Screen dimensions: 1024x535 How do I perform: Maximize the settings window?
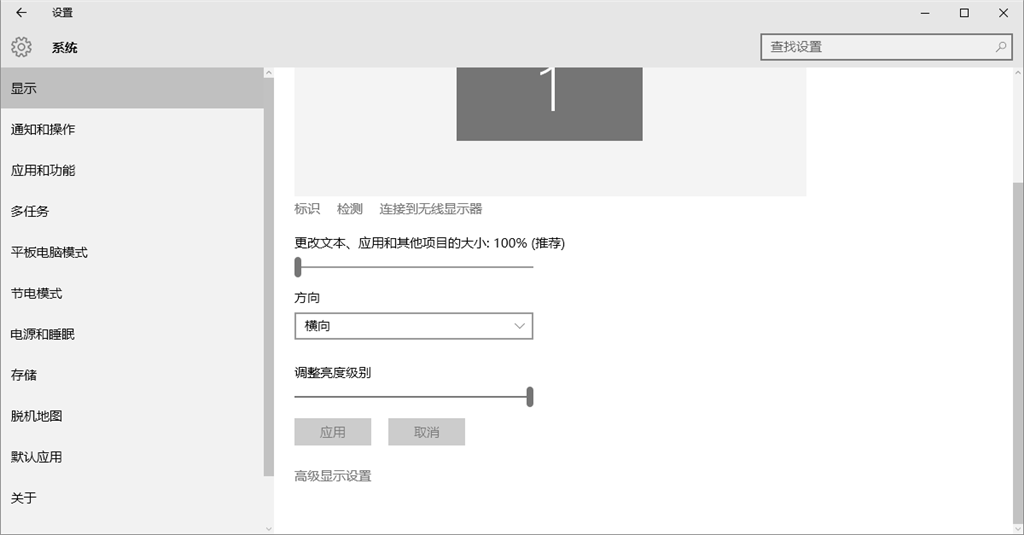[x=964, y=12]
